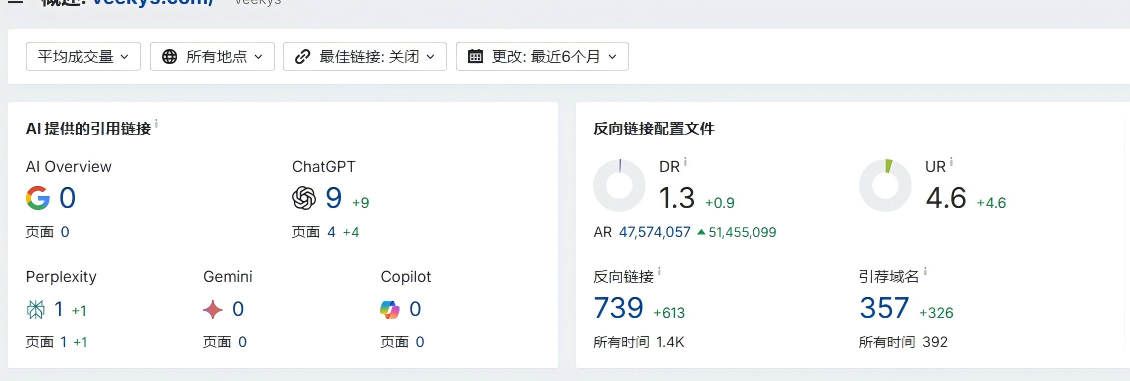Open the 平均成交量 dropdown
The image size is (1130, 381).
(x=84, y=56)
